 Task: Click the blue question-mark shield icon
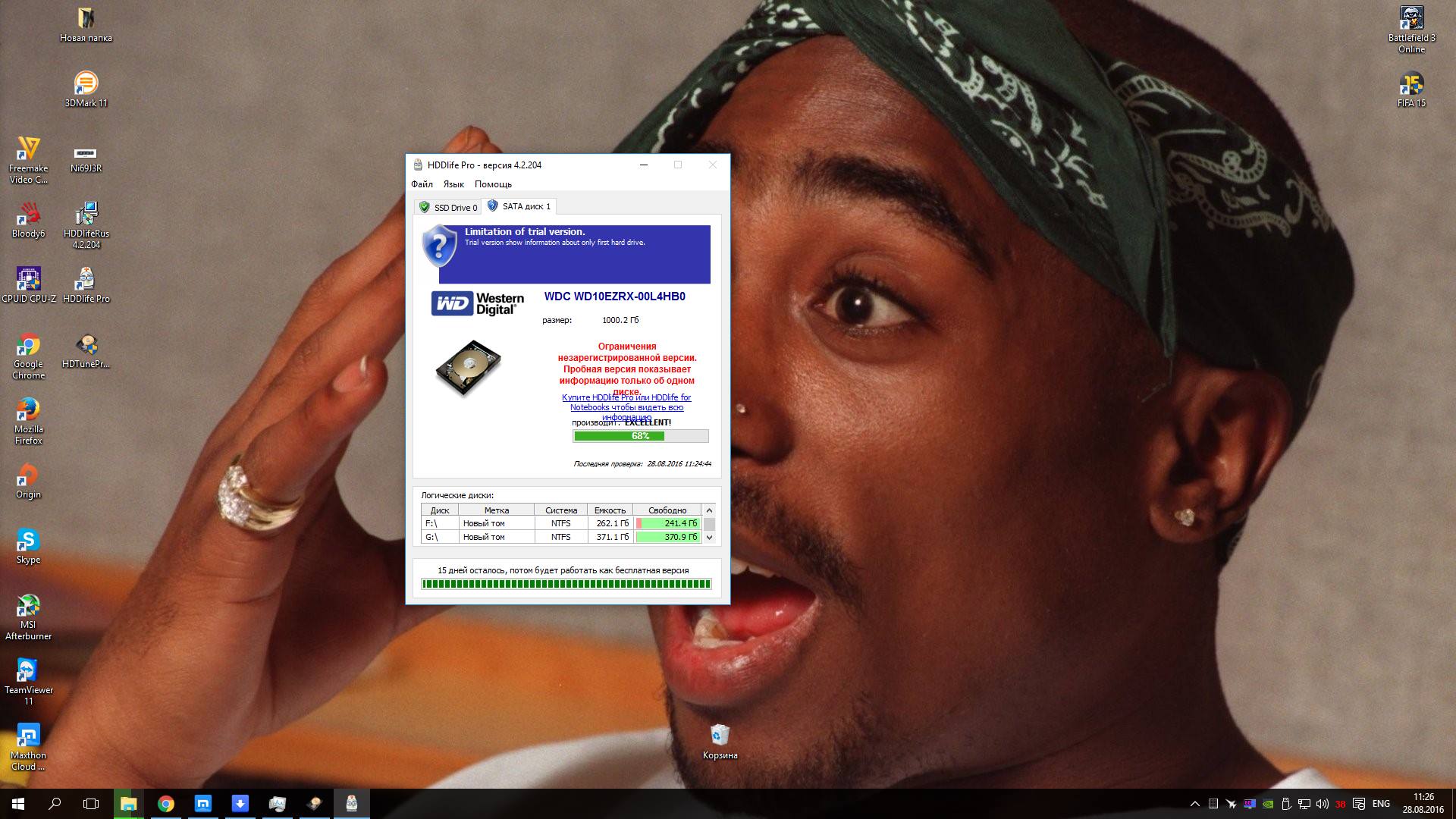point(439,246)
